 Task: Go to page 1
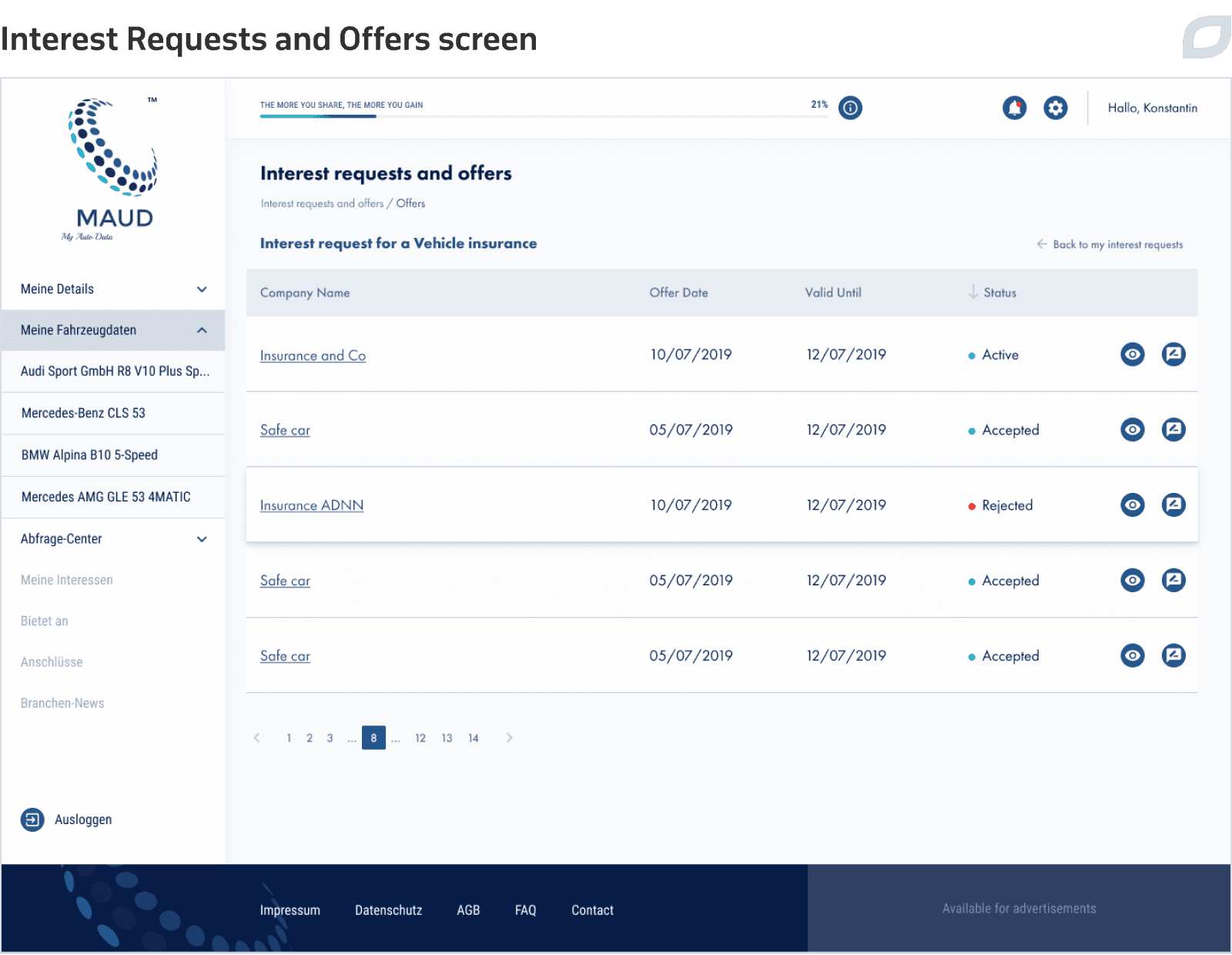(x=289, y=738)
